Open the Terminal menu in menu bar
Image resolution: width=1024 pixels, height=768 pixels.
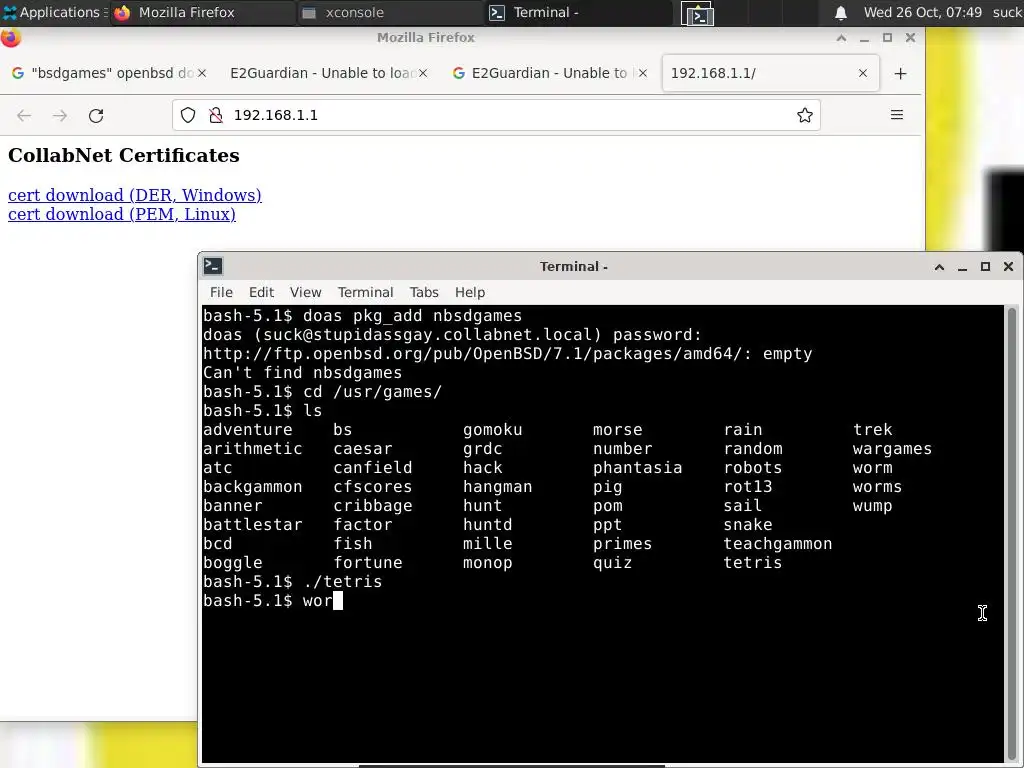click(365, 293)
